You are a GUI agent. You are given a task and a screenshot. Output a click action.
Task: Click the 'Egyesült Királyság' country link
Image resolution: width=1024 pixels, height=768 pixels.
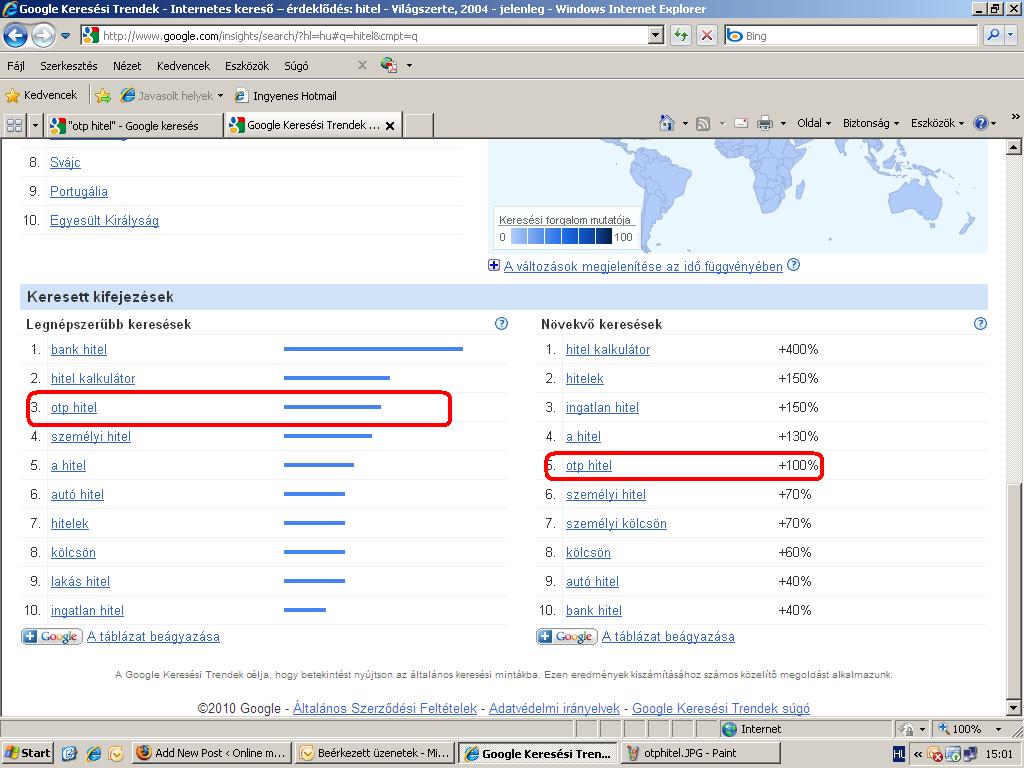104,221
